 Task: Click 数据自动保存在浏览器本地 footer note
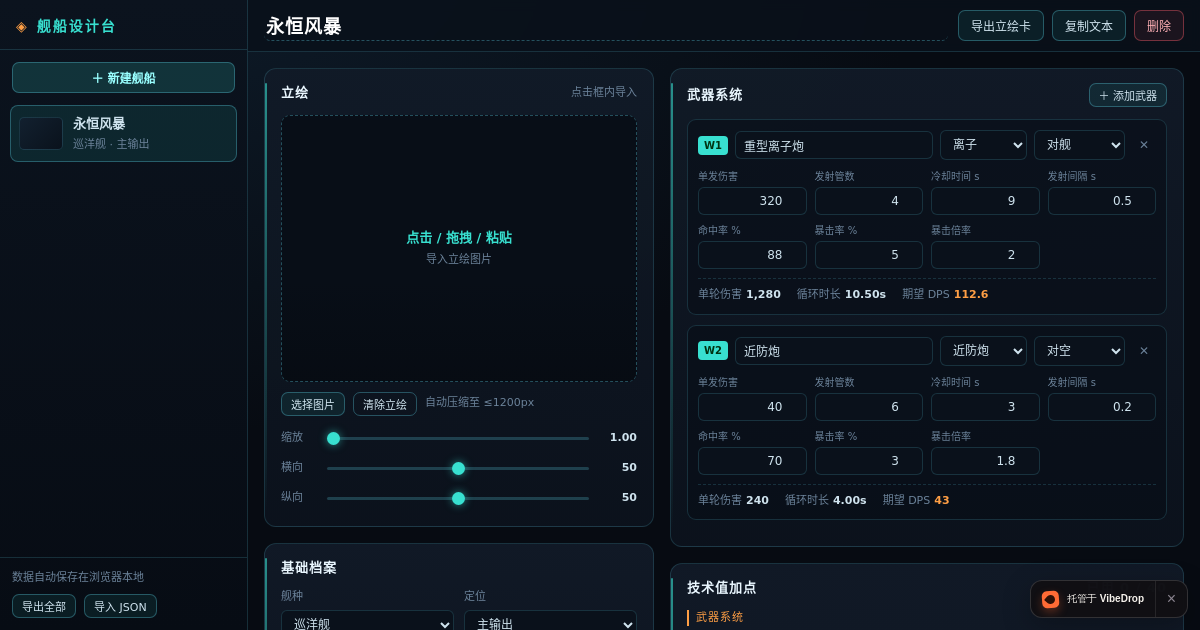click(78, 577)
